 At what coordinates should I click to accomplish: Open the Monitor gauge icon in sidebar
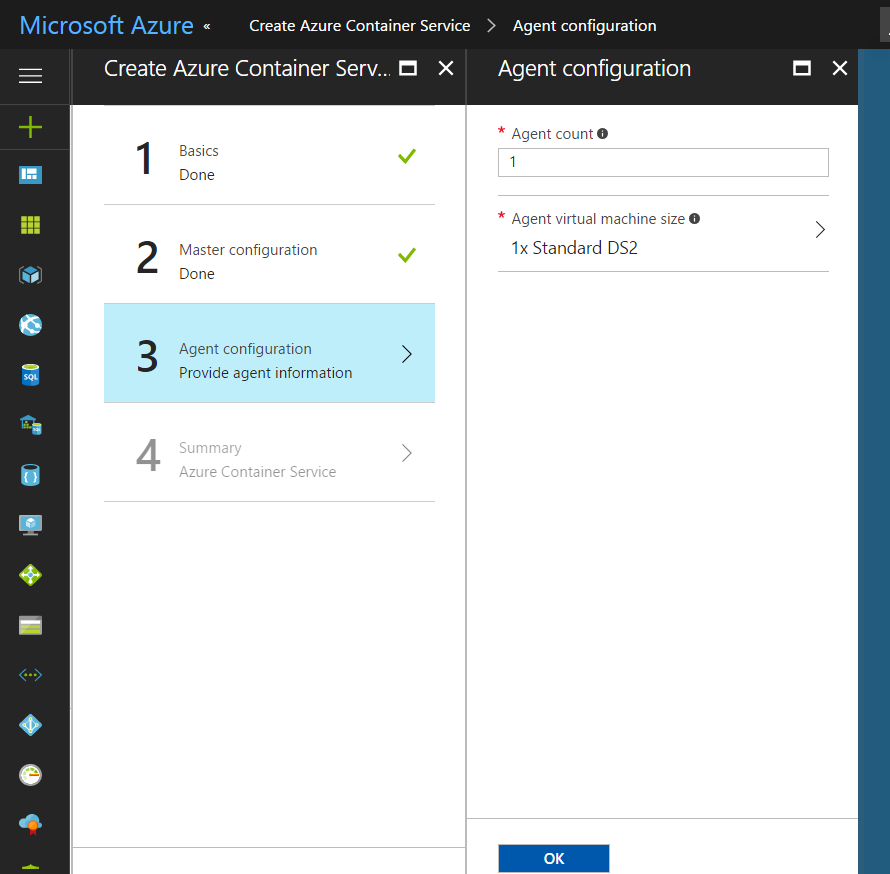coord(31,775)
